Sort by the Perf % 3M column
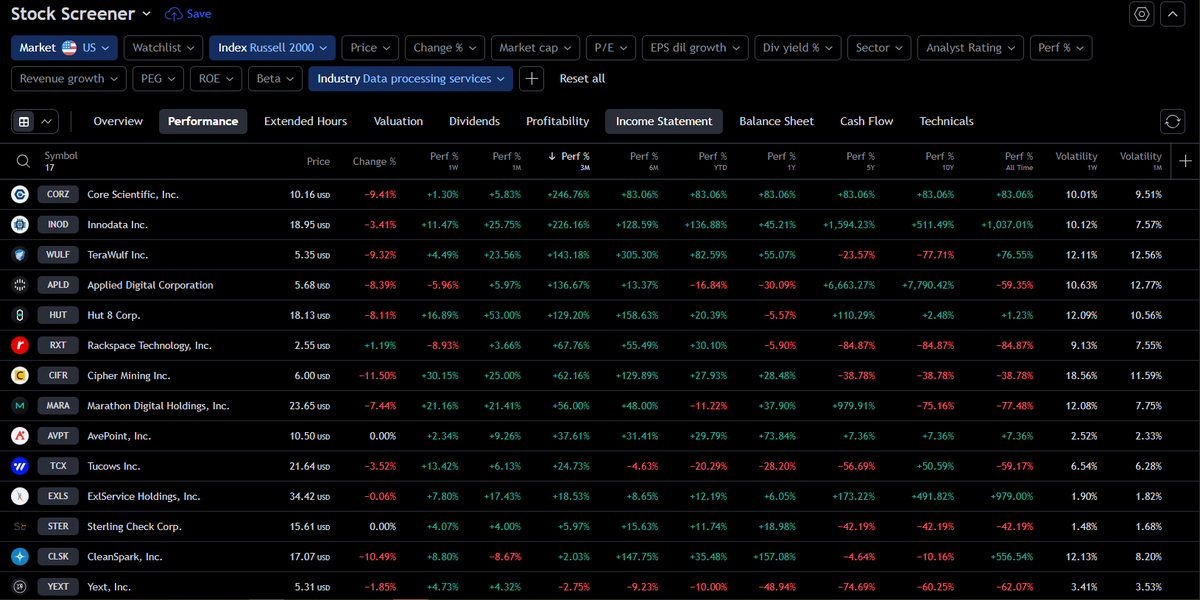The width and height of the screenshot is (1200, 600). point(569,160)
